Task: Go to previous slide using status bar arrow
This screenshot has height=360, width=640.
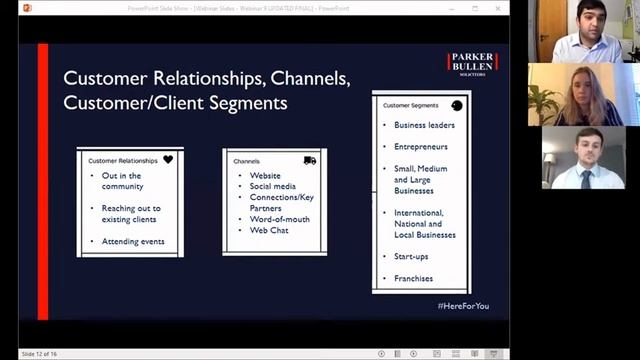Action: pyautogui.click(x=381, y=354)
